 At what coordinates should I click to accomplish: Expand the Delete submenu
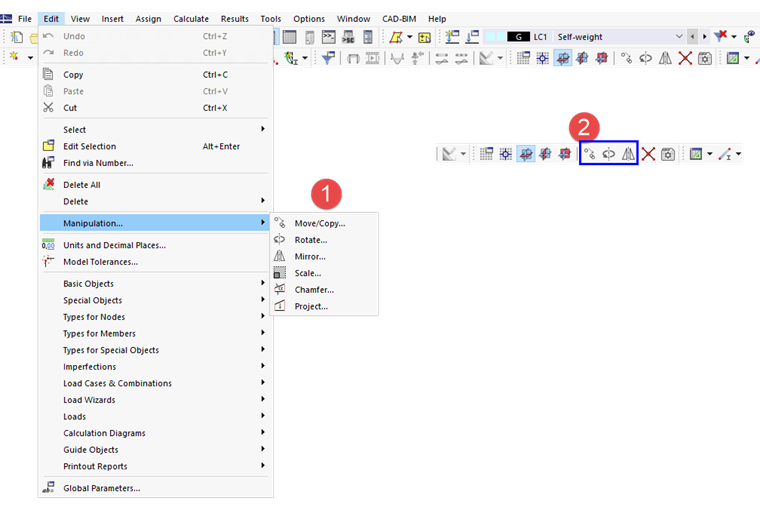[155, 201]
